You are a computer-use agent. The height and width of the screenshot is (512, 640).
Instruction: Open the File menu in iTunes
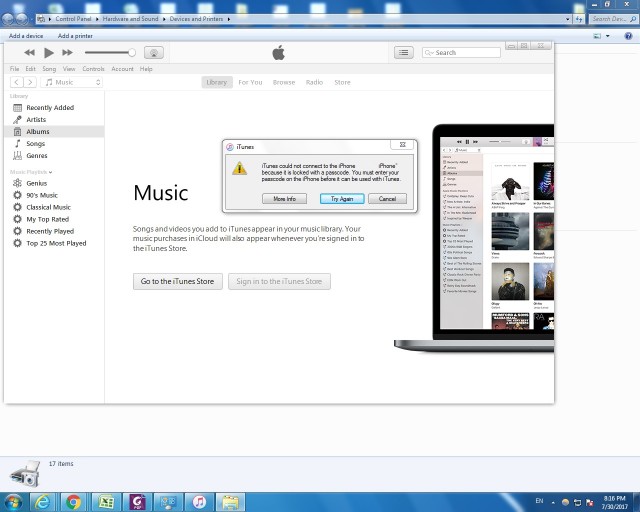(14, 69)
